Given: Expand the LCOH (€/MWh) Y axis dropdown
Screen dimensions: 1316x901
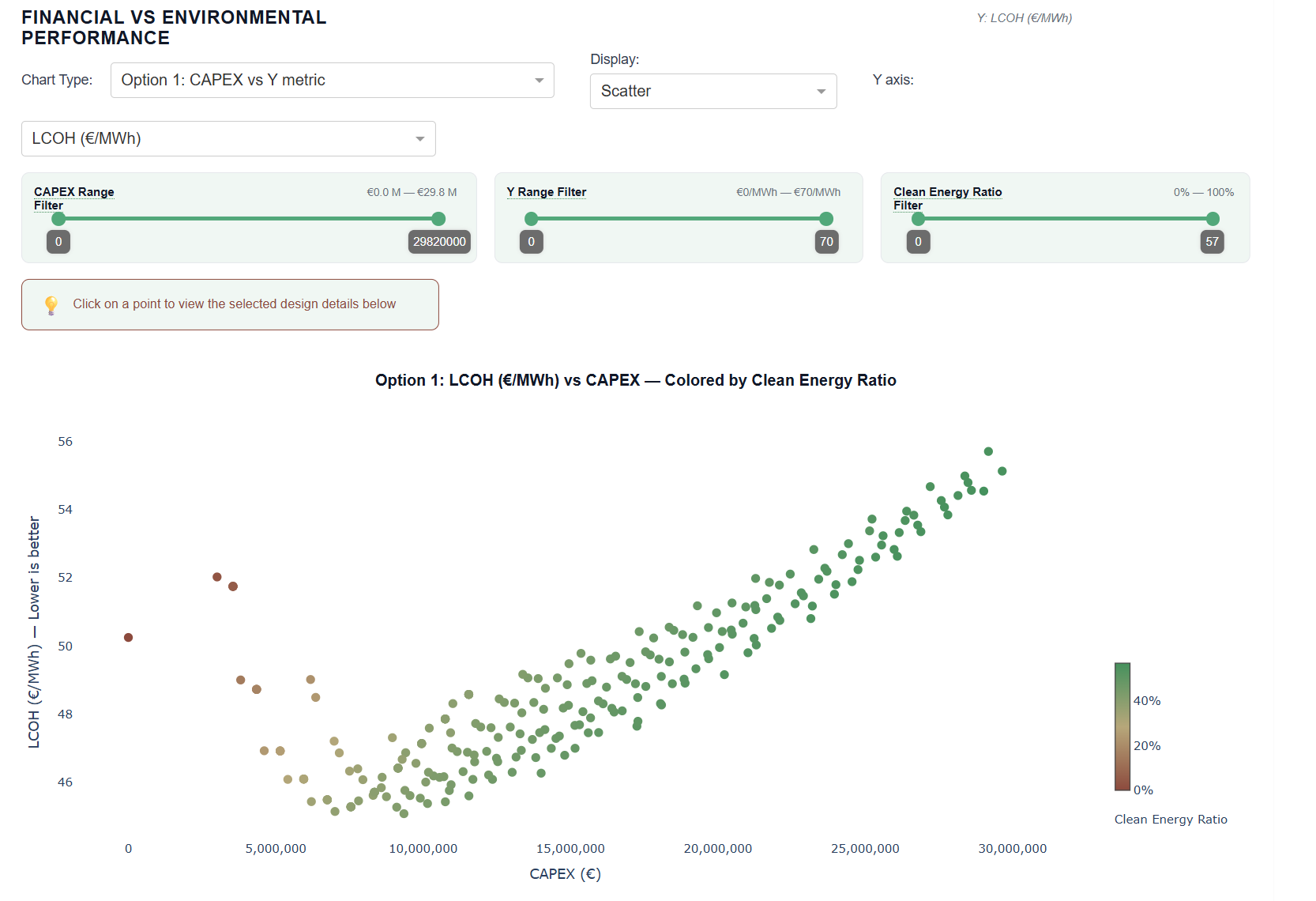Looking at the screenshot, I should pyautogui.click(x=228, y=139).
